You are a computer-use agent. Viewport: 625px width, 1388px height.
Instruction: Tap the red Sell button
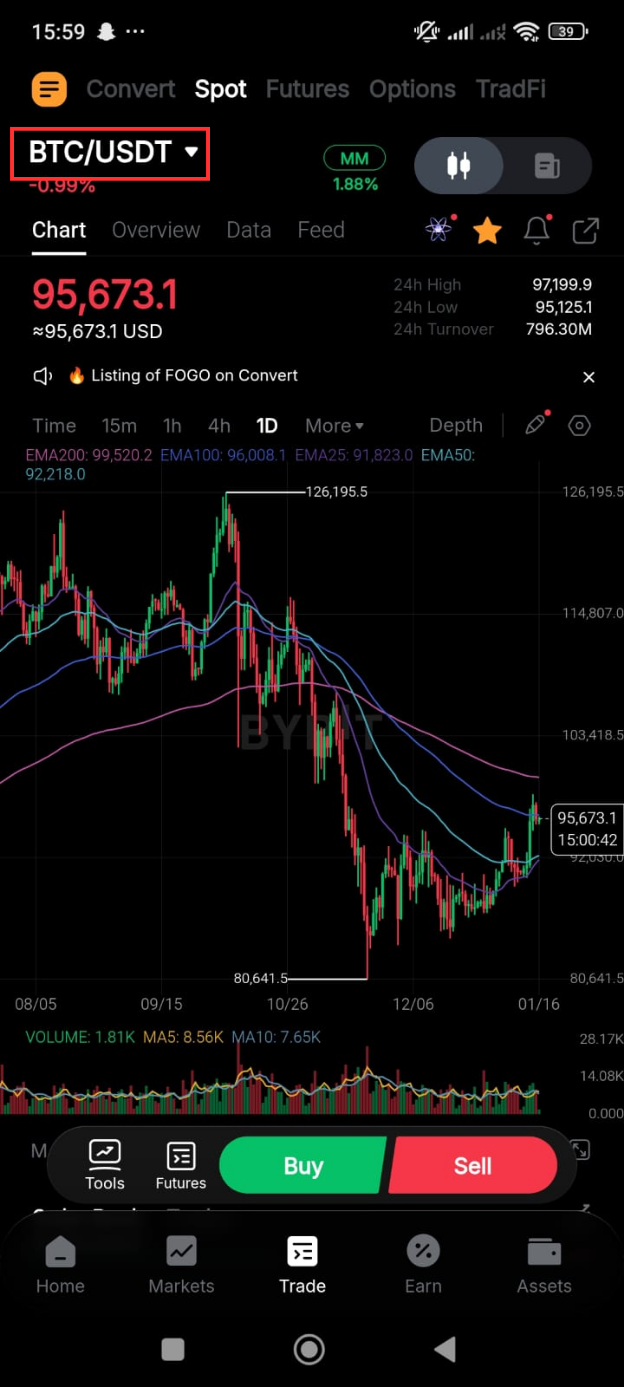click(472, 1166)
